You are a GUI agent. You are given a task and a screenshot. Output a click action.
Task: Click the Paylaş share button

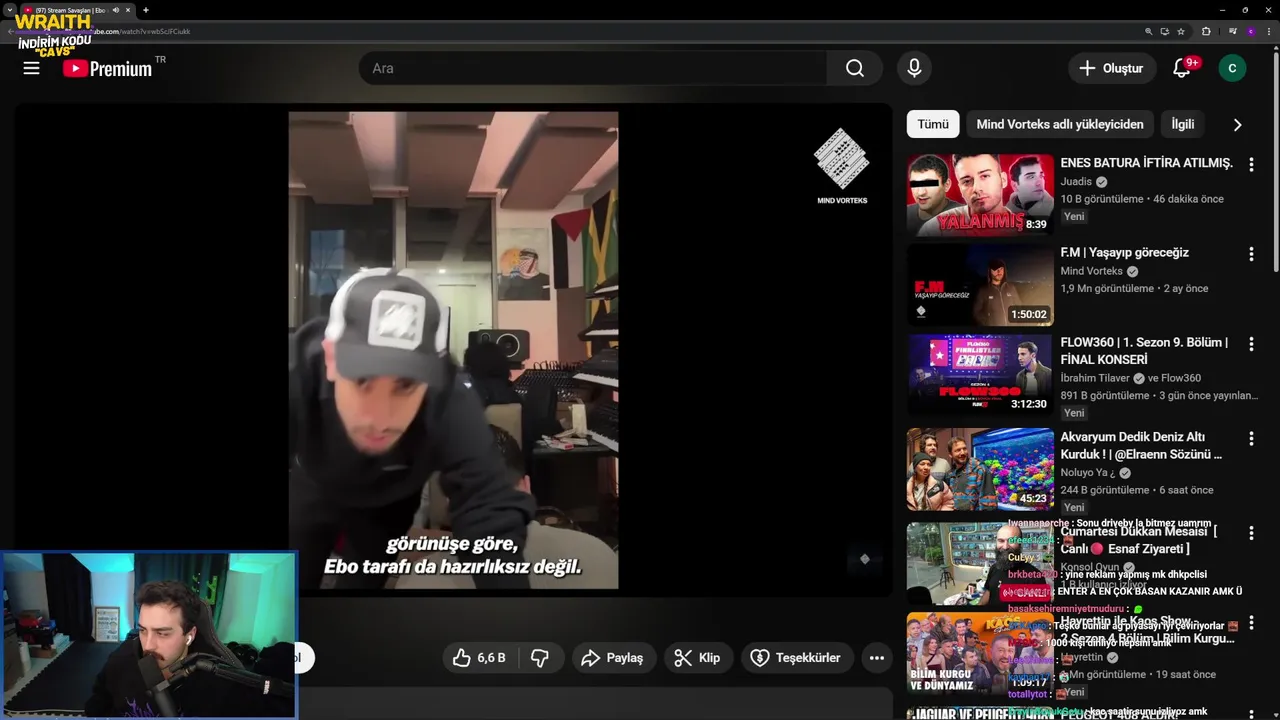point(613,657)
